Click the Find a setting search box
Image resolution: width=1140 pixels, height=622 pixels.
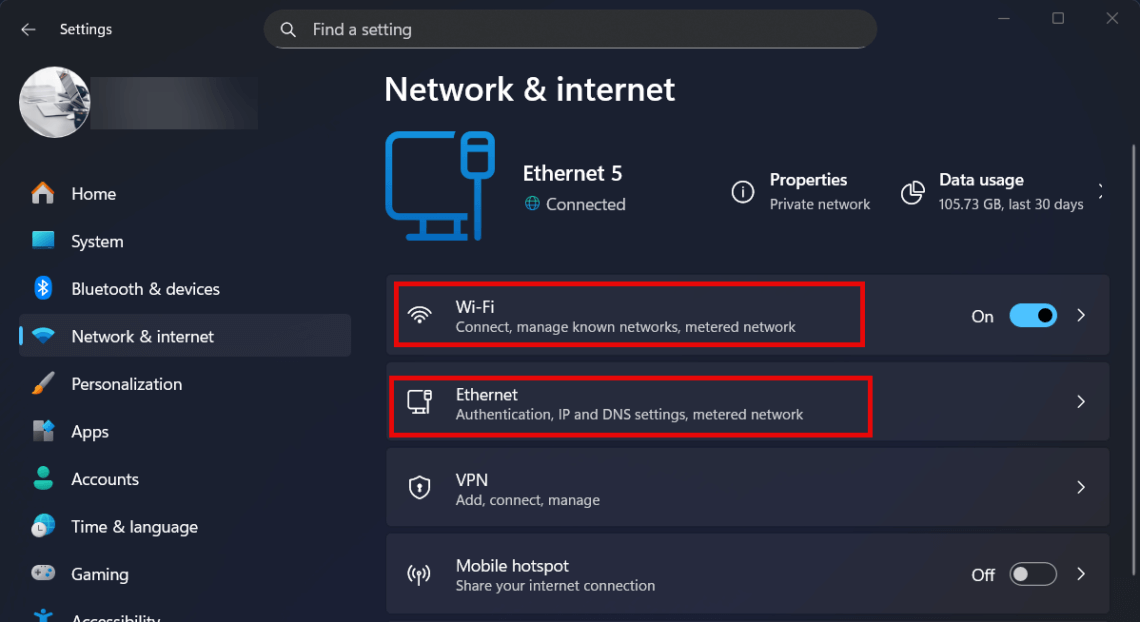click(570, 29)
